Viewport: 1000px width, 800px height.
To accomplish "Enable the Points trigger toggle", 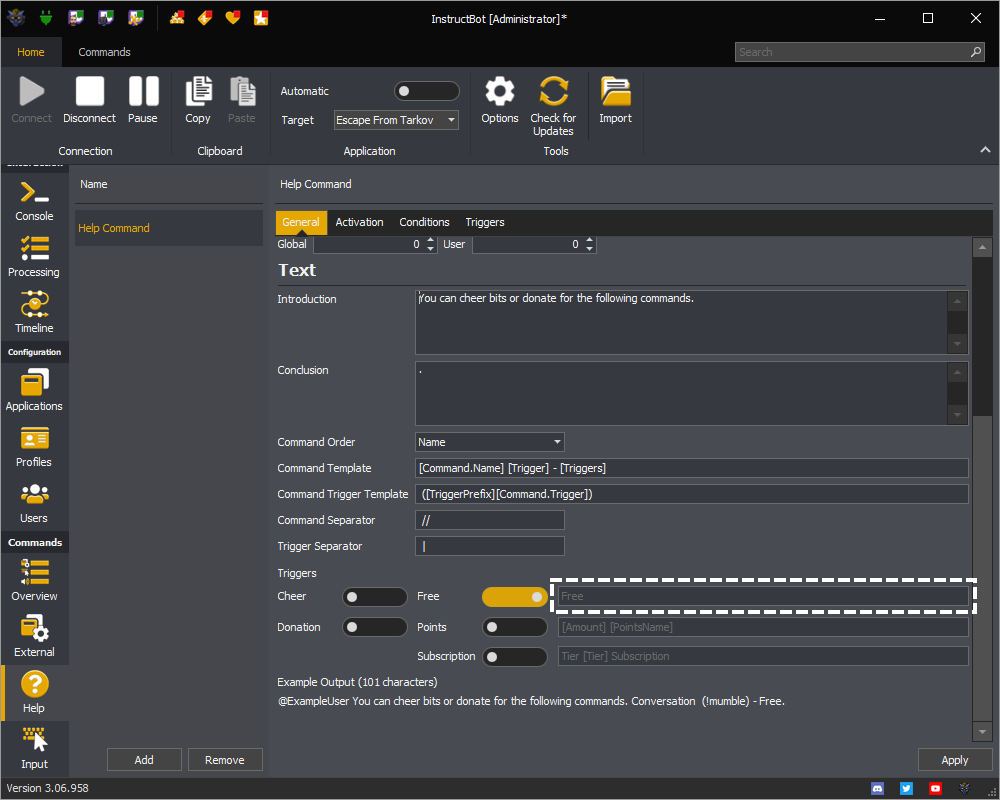I will pyautogui.click(x=514, y=627).
